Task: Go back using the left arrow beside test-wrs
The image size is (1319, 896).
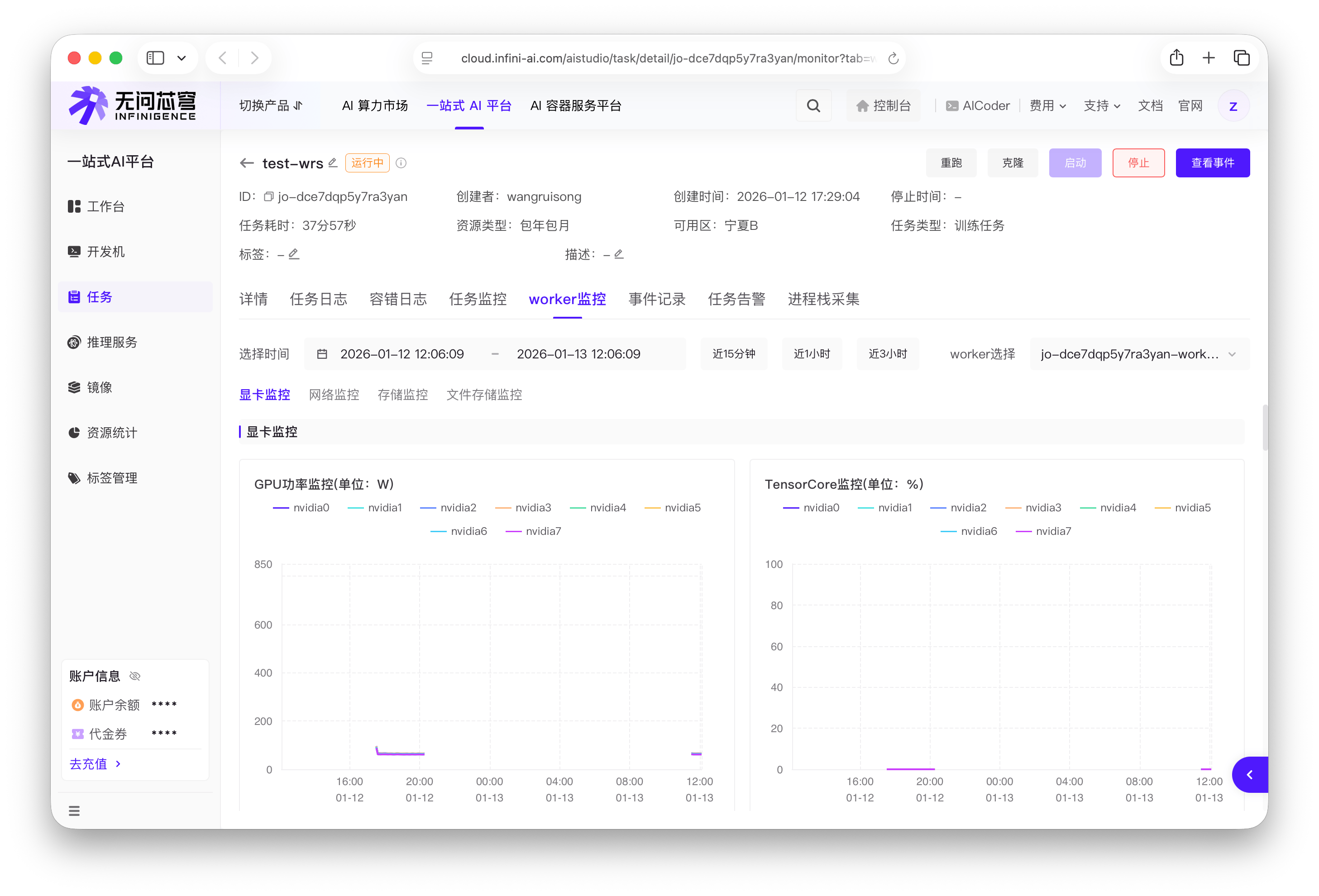Action: 246,163
